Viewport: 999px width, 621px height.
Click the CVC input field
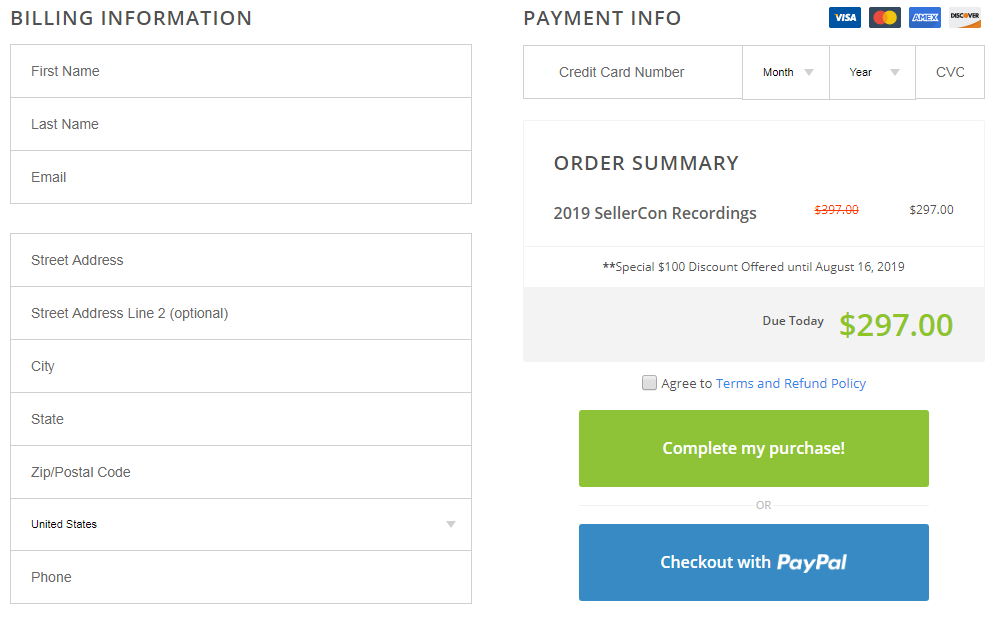pos(950,72)
